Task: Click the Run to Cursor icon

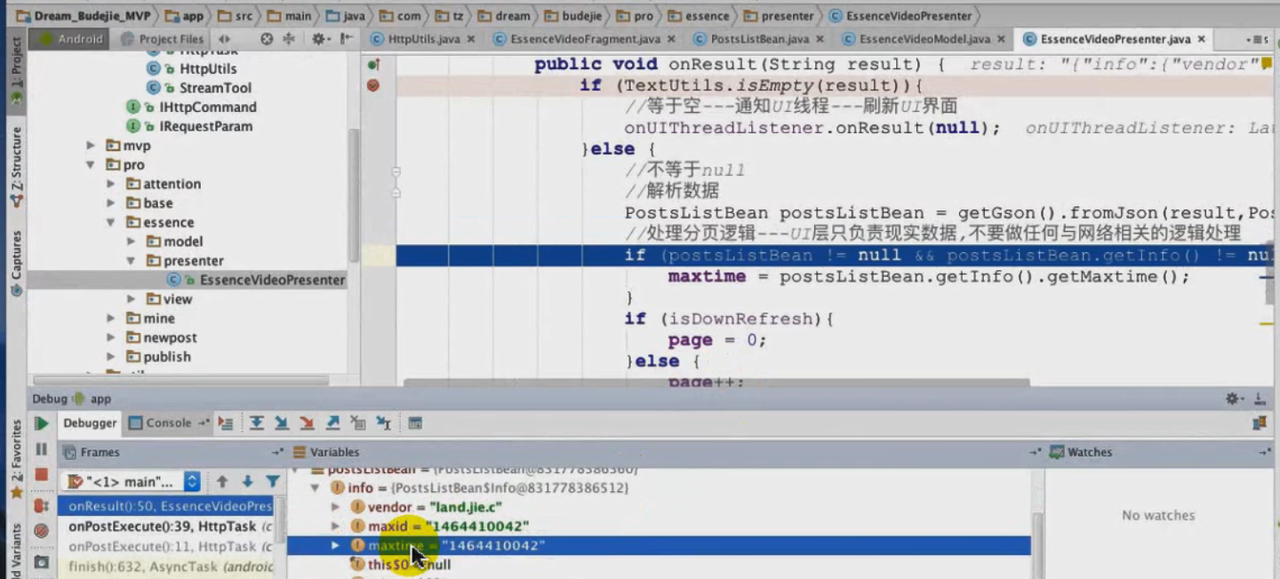Action: click(383, 423)
